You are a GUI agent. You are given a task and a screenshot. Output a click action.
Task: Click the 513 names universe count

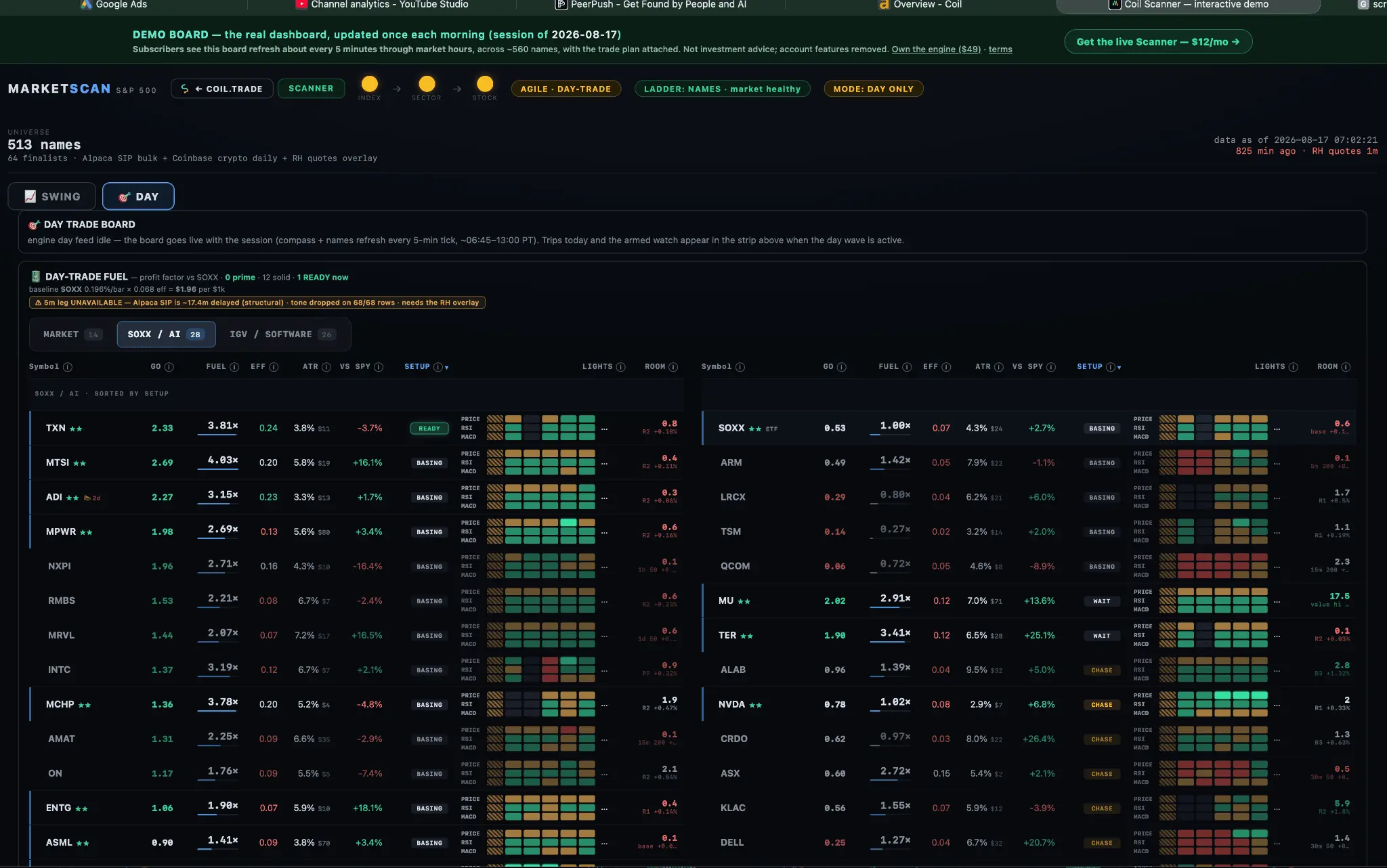click(x=44, y=145)
